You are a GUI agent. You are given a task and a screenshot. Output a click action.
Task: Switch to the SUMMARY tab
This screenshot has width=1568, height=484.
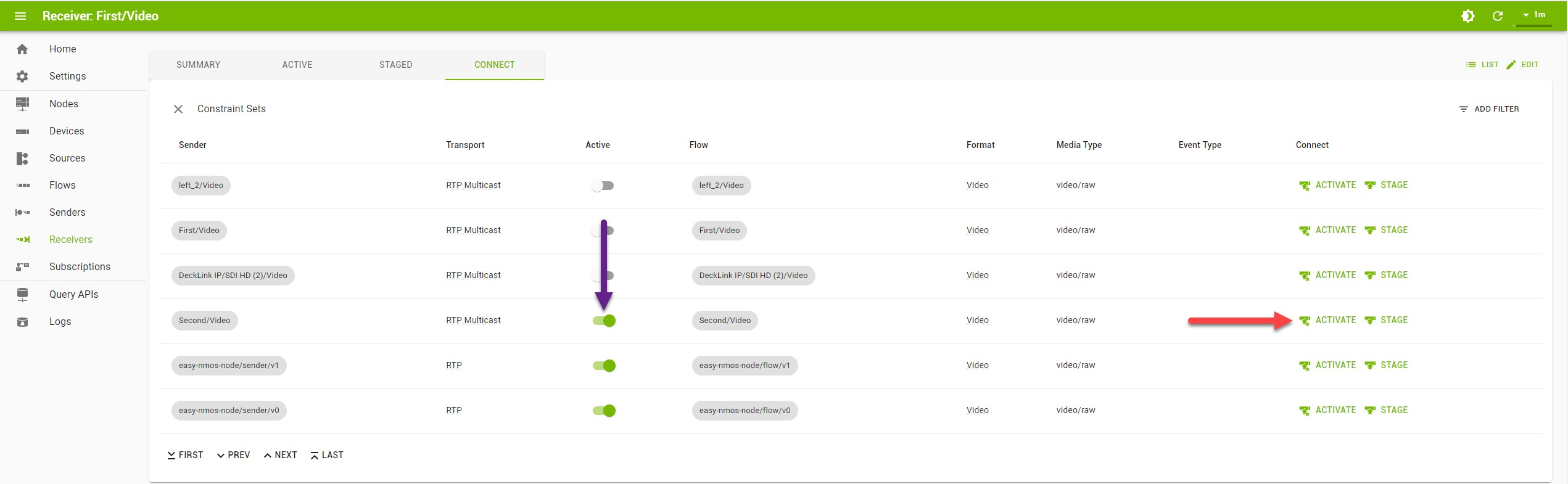198,65
